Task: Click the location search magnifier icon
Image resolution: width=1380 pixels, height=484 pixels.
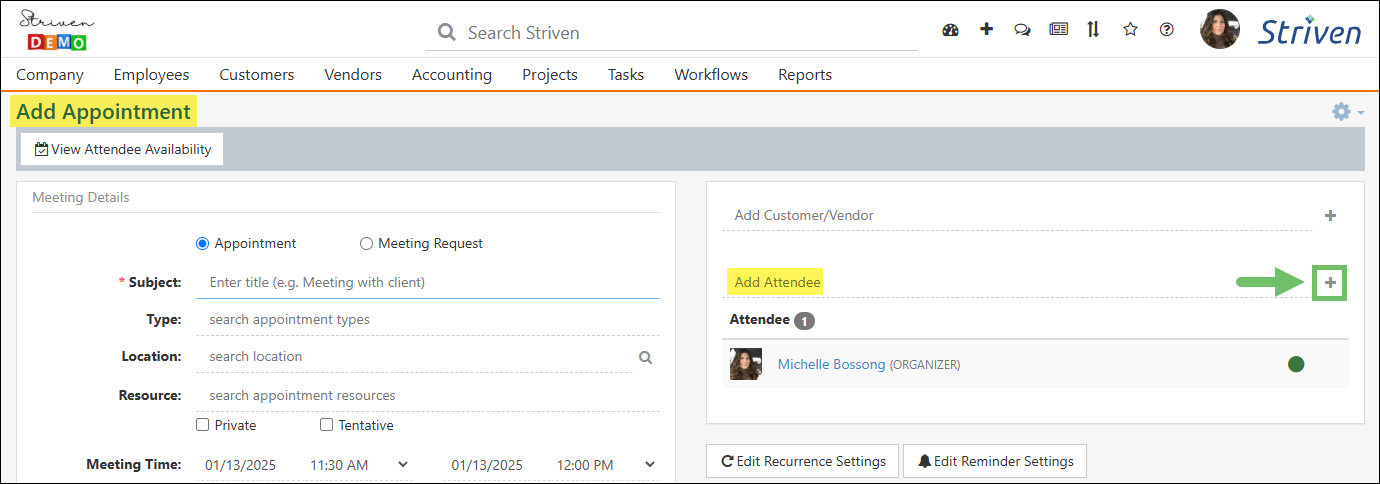Action: click(646, 357)
